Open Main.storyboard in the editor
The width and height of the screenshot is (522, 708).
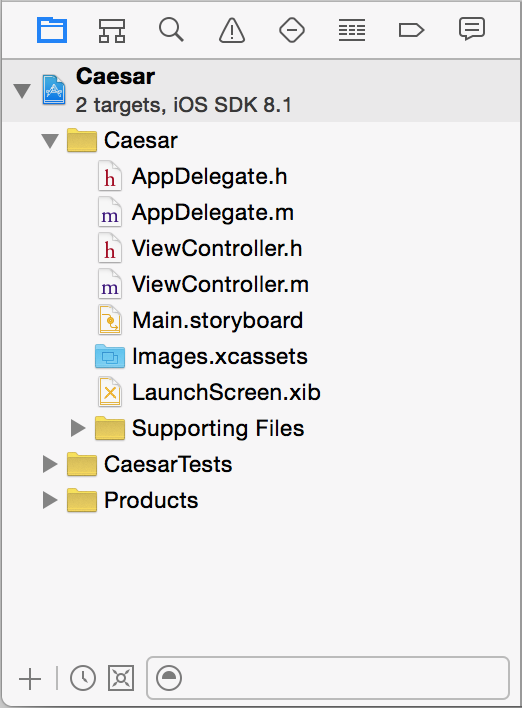pos(218,320)
